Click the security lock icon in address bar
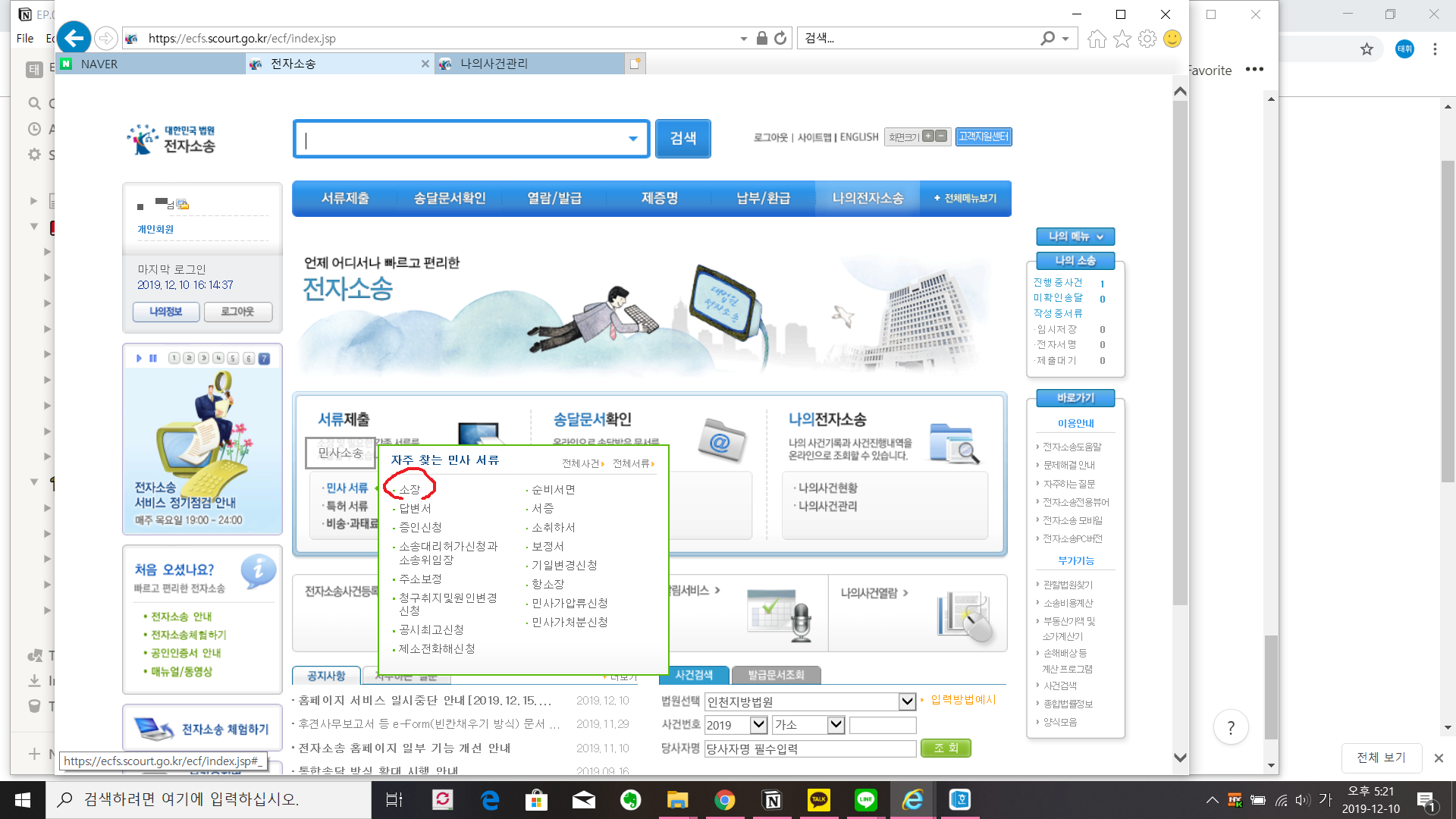 (762, 38)
